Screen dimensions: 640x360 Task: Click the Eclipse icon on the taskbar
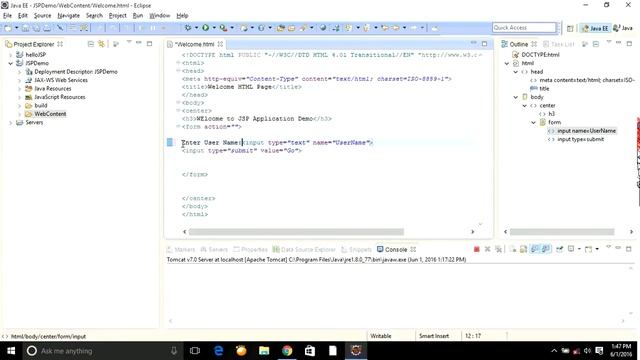(x=356, y=351)
